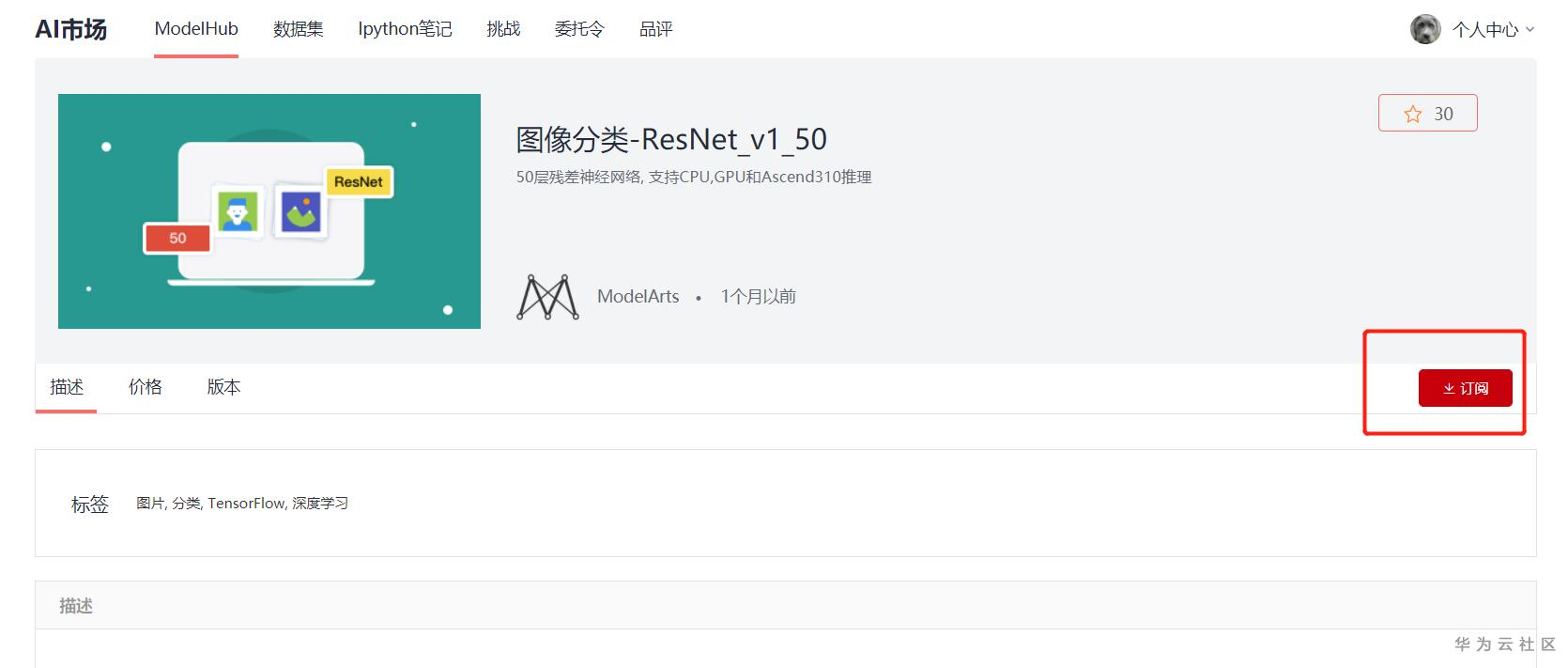Image resolution: width=1568 pixels, height=668 pixels.
Task: Click the ModelArts publisher logo icon
Action: coord(547,297)
